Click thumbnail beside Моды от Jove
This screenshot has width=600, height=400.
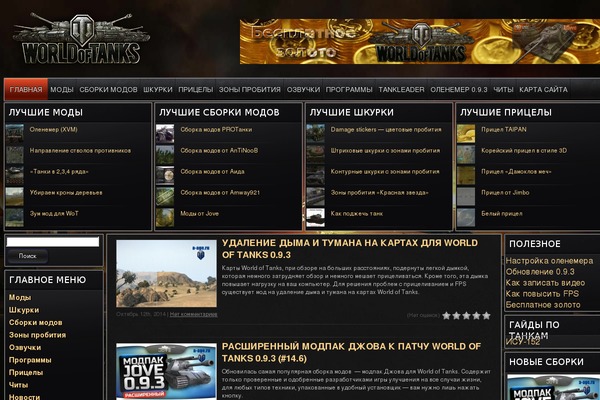[165, 217]
